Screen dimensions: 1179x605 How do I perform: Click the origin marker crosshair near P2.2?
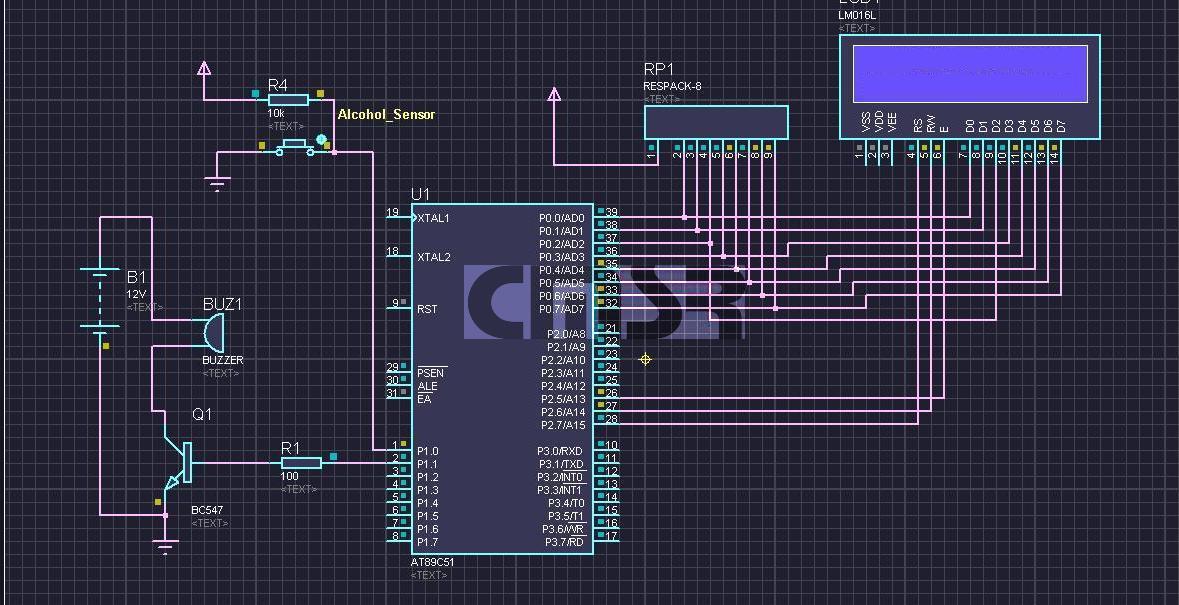point(645,359)
